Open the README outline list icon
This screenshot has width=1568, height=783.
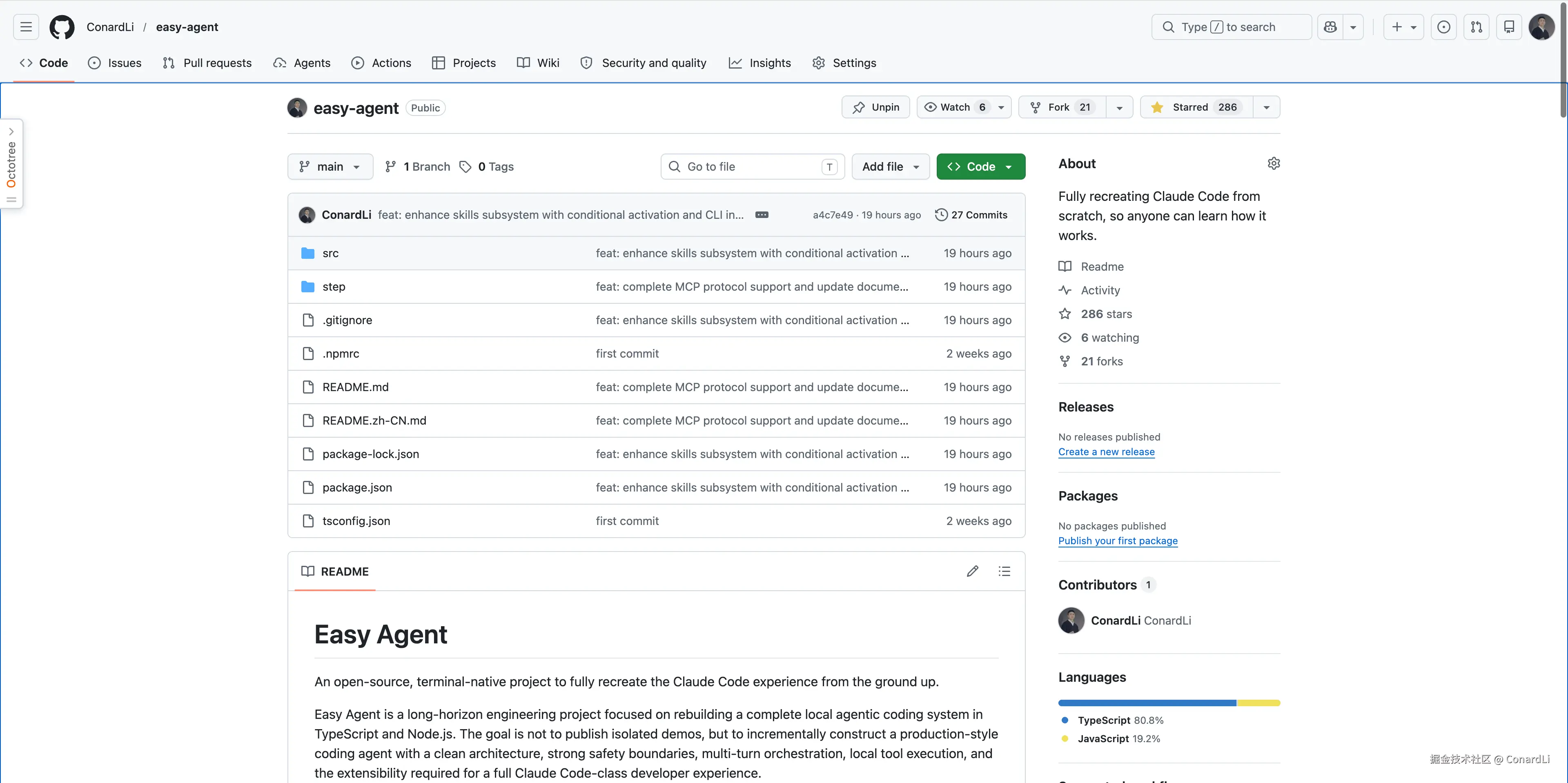pyautogui.click(x=1004, y=571)
